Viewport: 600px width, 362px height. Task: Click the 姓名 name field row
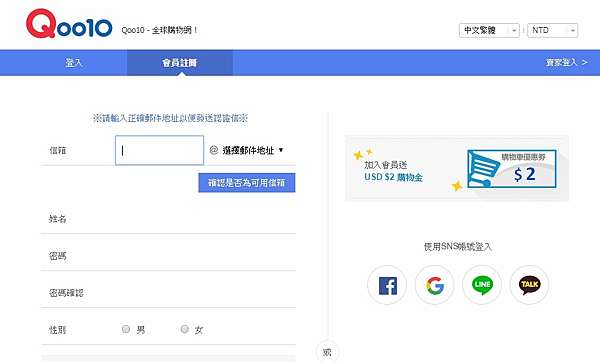pyautogui.click(x=168, y=219)
